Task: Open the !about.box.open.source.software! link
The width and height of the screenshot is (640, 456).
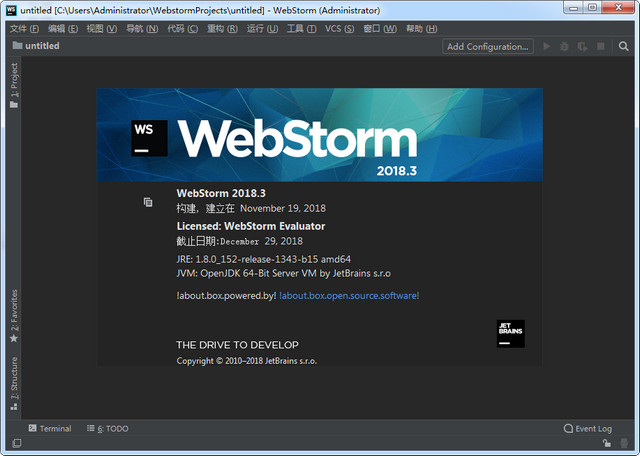Action: tap(349, 295)
